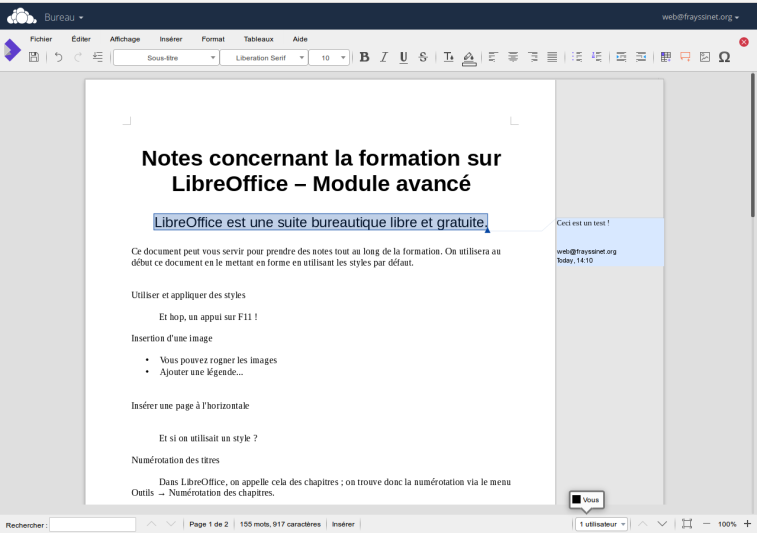Viewport: 757px width, 533px height.
Task: Expand the Bureau apps menu
Action: pyautogui.click(x=64, y=17)
